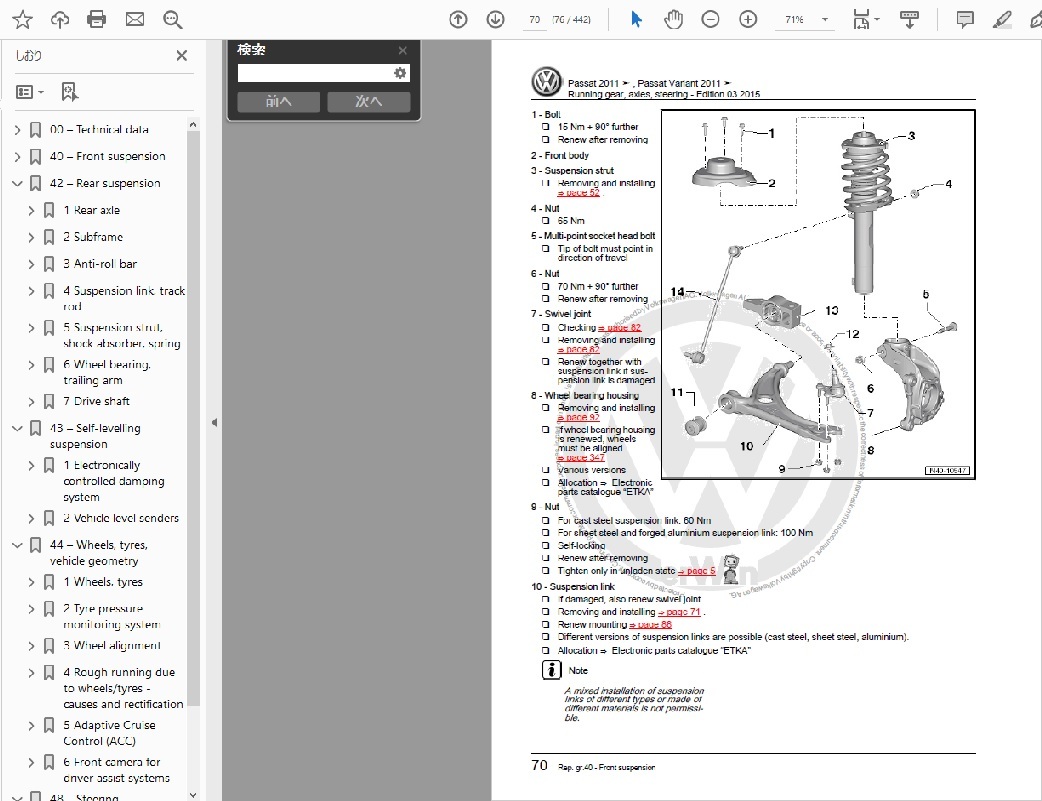
Task: Click the zoom in plus icon
Action: (748, 19)
